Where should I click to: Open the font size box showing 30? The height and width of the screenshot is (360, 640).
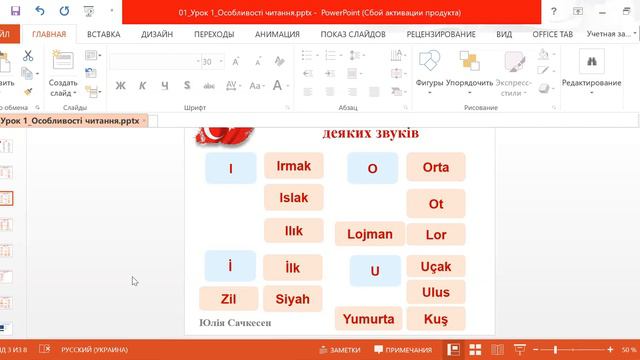pyautogui.click(x=213, y=62)
